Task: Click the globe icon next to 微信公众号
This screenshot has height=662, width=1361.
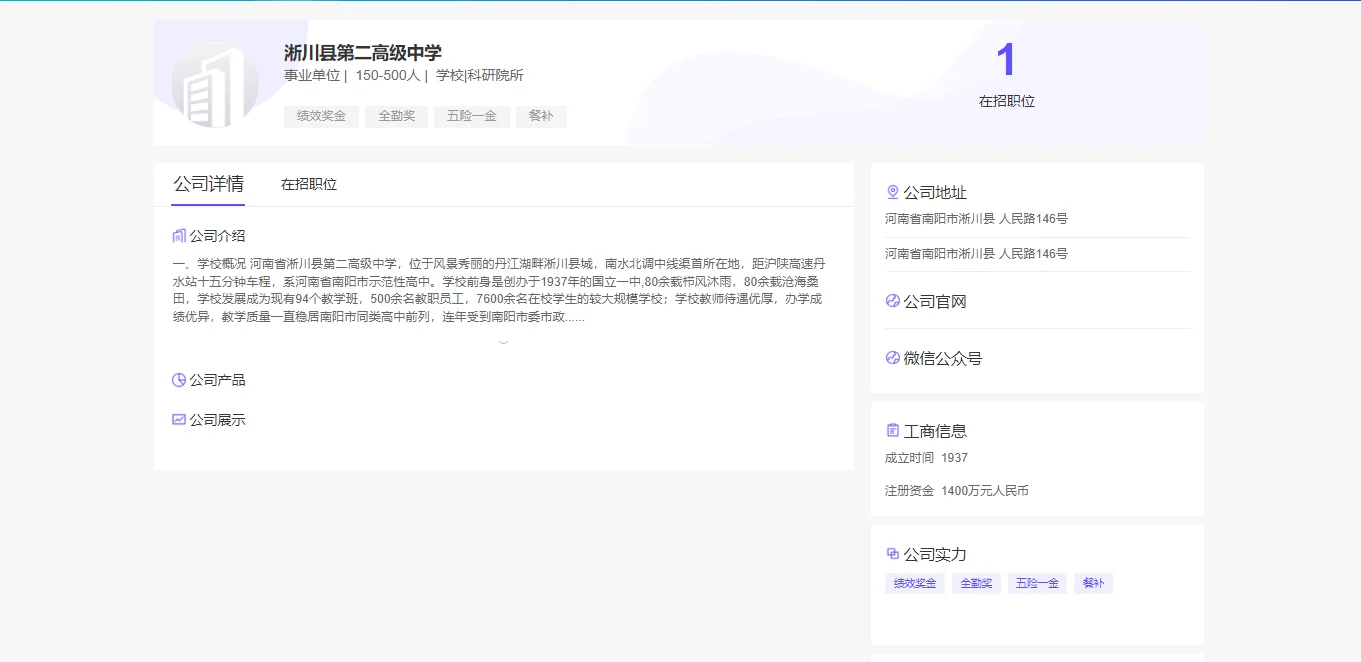Action: coord(891,357)
